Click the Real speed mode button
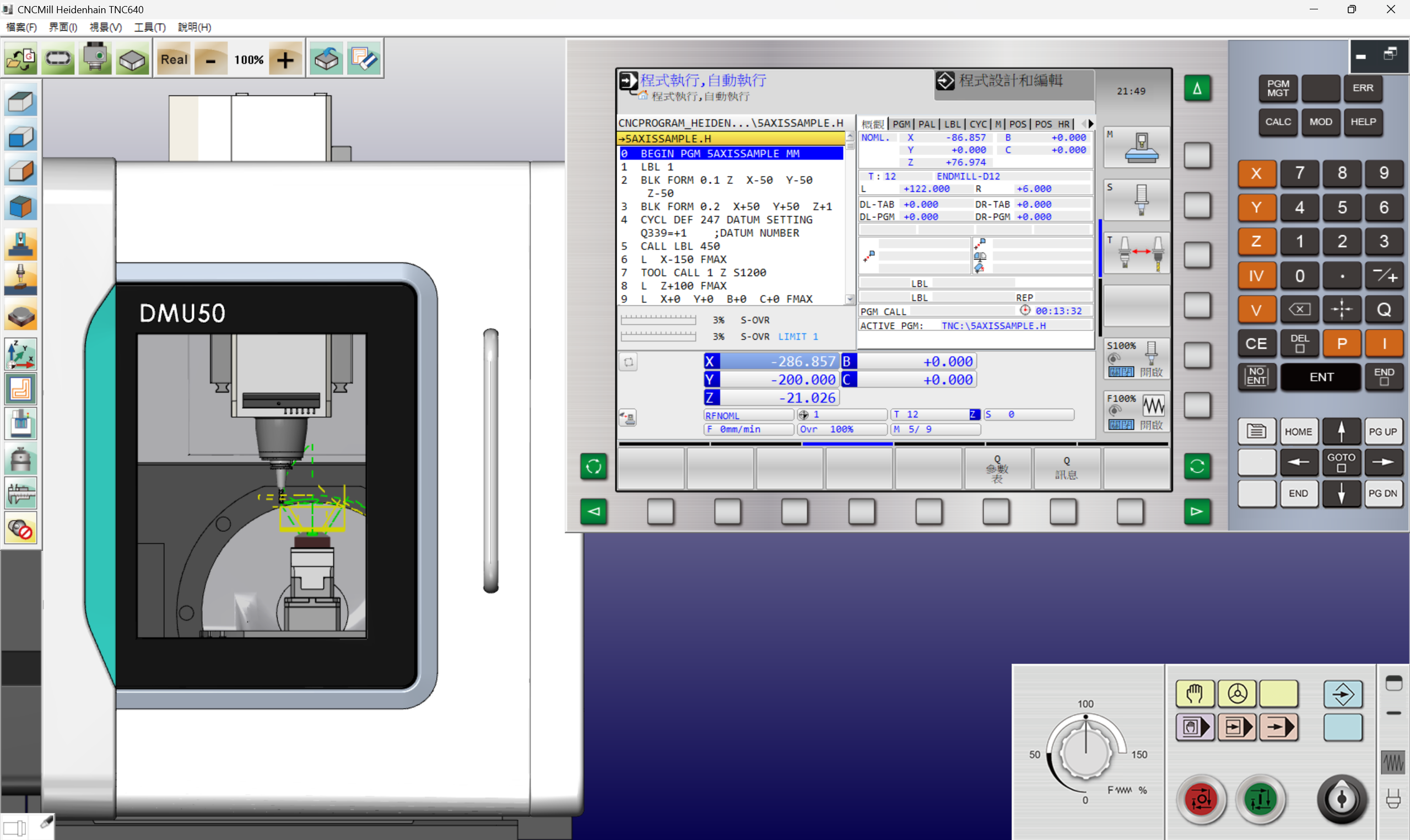1410x840 pixels. [174, 59]
